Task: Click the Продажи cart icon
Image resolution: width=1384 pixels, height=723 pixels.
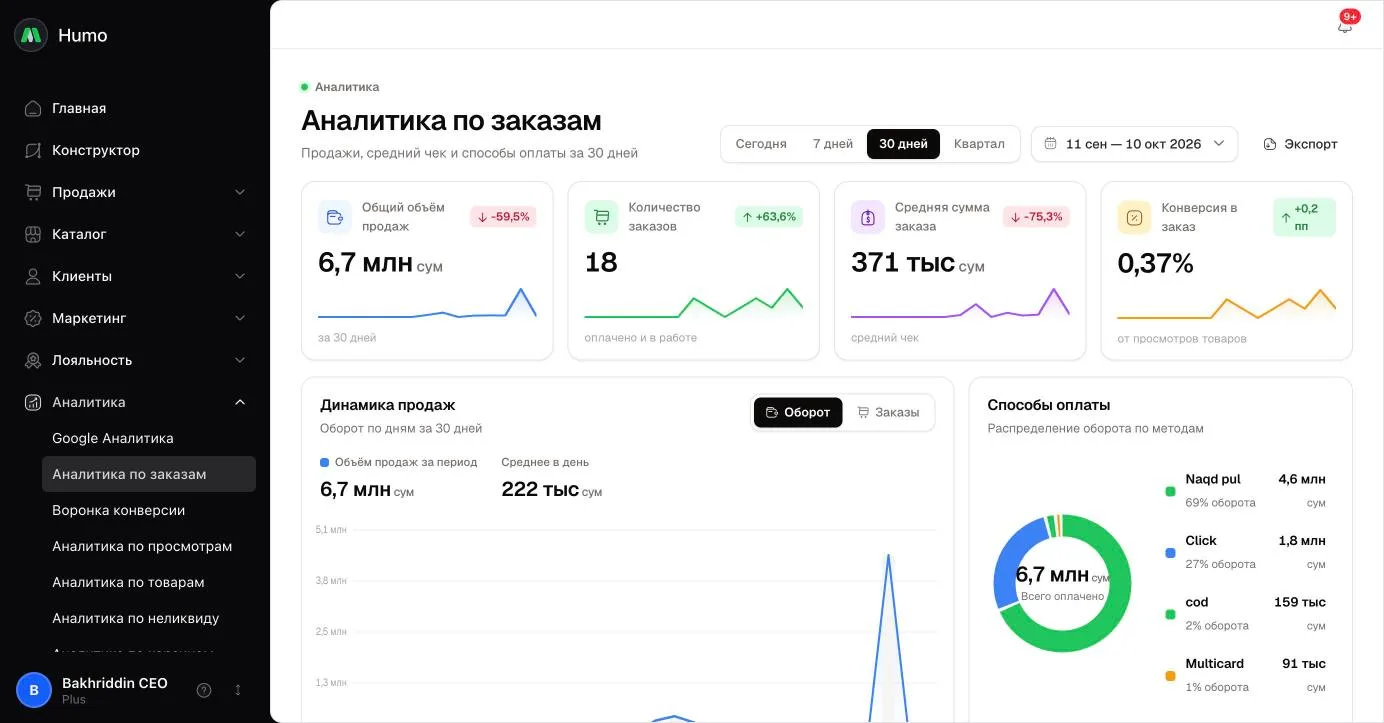Action: coord(33,192)
